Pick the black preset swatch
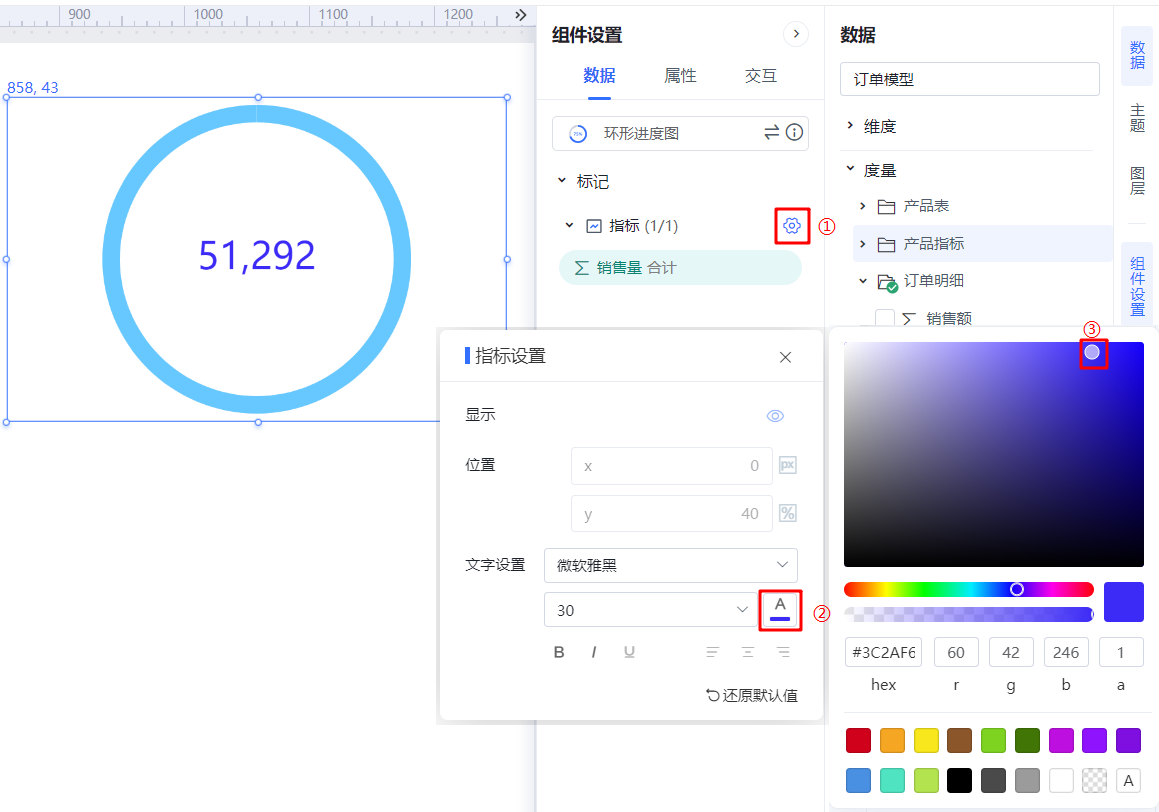 coord(959,780)
